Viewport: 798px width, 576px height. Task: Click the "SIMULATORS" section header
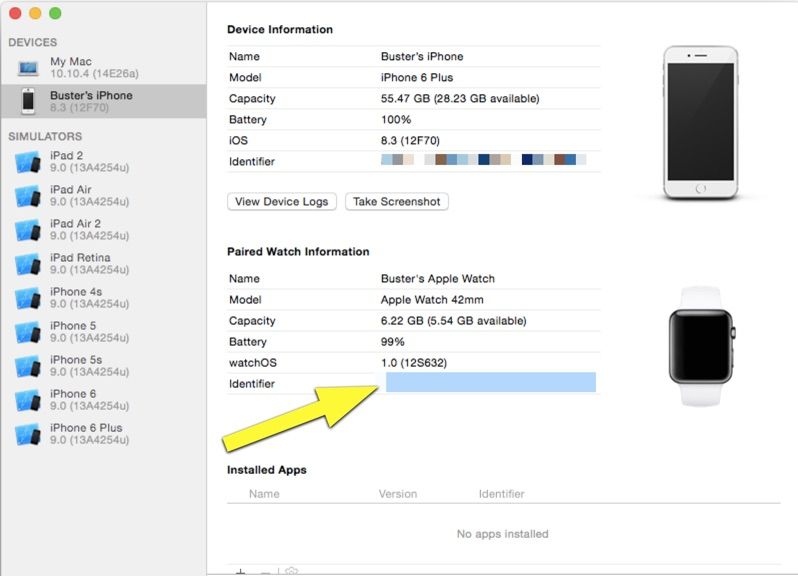(45, 136)
